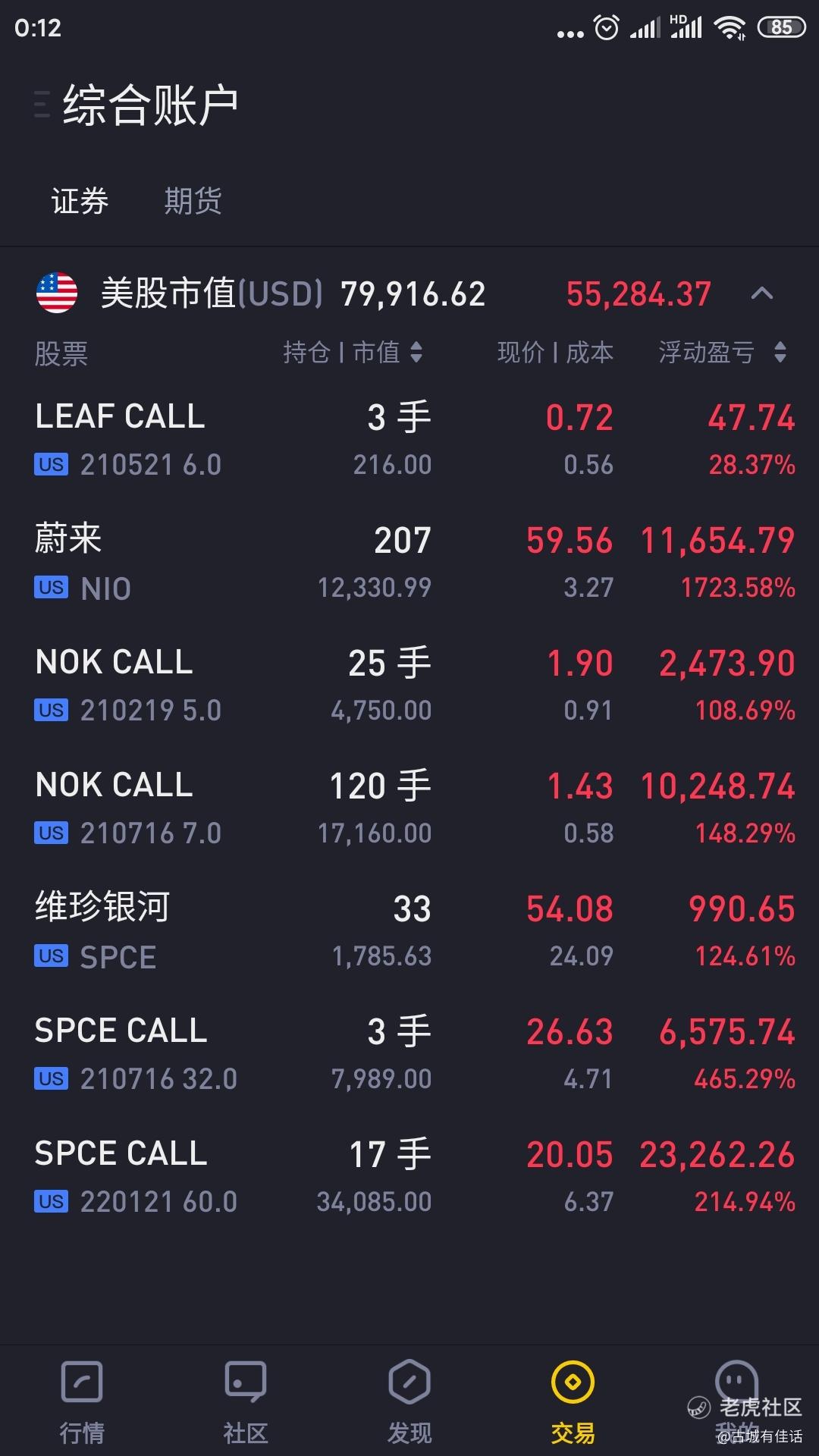Open the 蔚来 NIO position

coord(409,563)
